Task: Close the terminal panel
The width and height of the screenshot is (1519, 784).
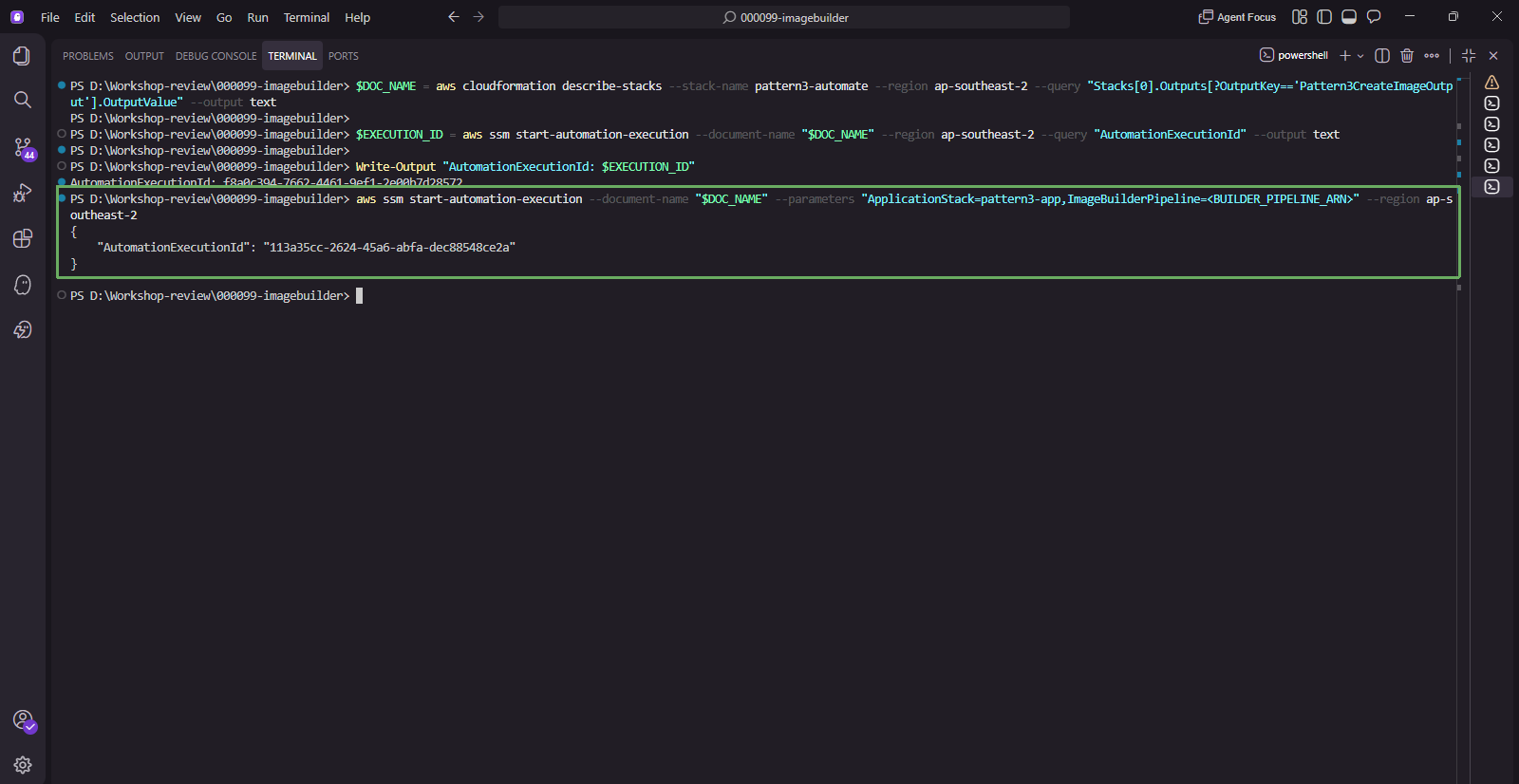Action: [1493, 56]
